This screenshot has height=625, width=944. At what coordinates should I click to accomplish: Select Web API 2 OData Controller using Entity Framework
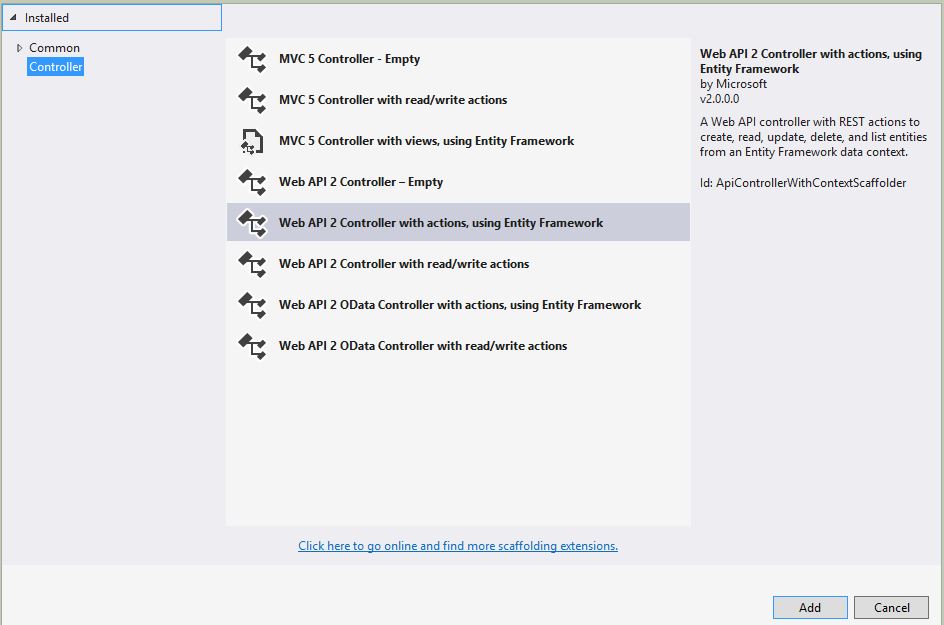click(x=458, y=305)
